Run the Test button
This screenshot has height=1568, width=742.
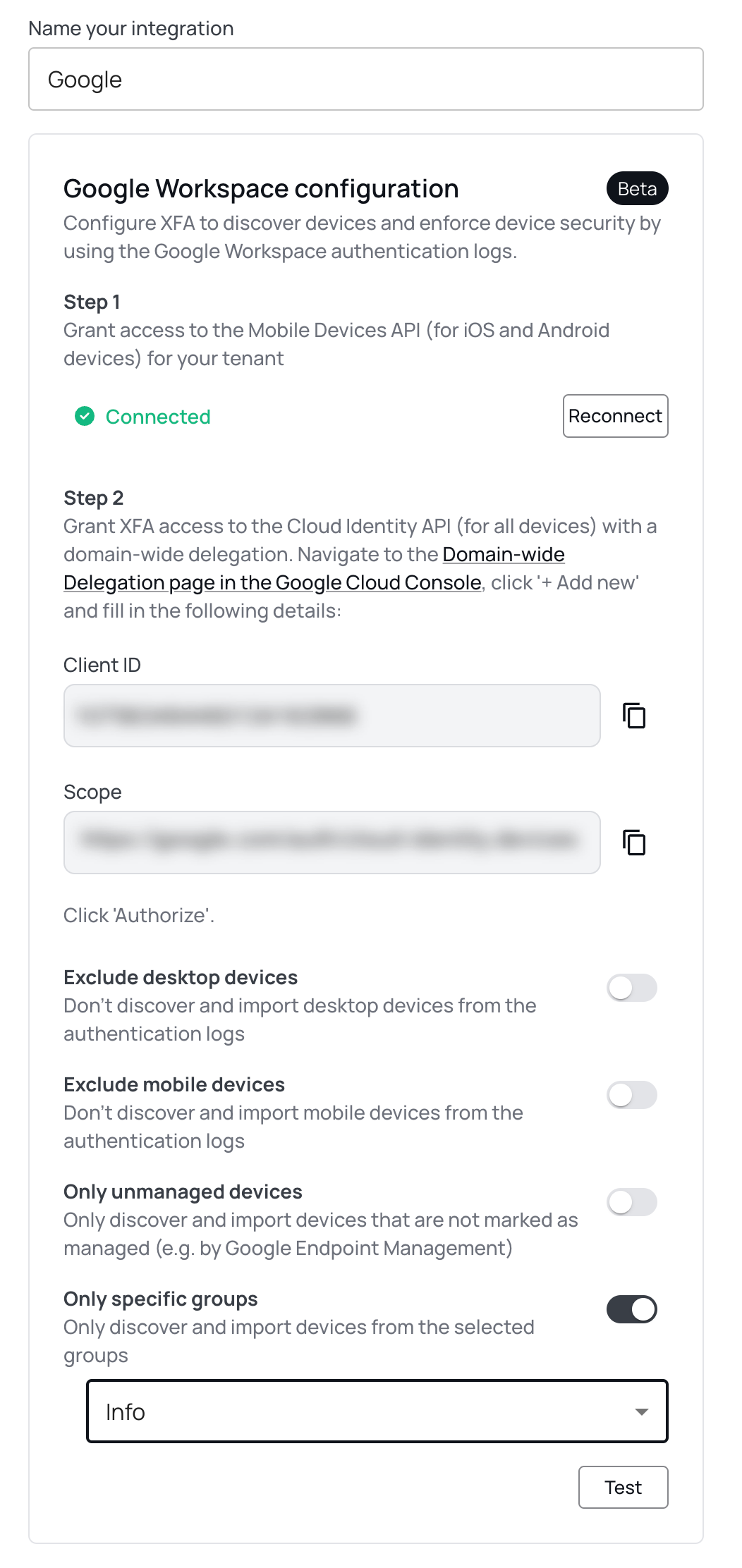click(x=623, y=1488)
